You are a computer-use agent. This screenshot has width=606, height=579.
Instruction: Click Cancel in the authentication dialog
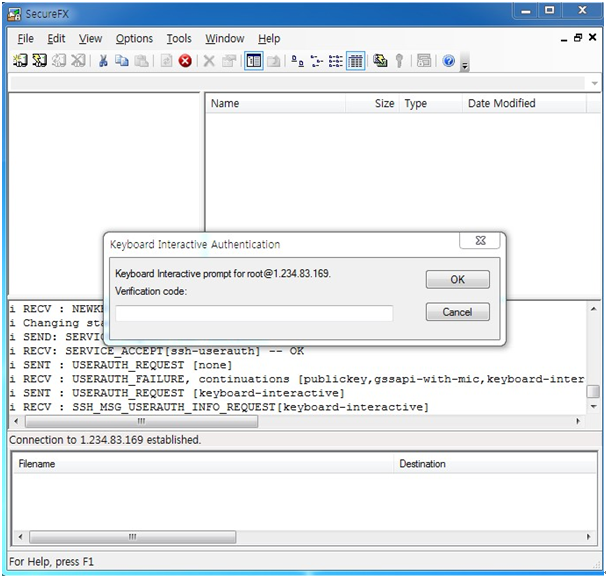pos(458,312)
